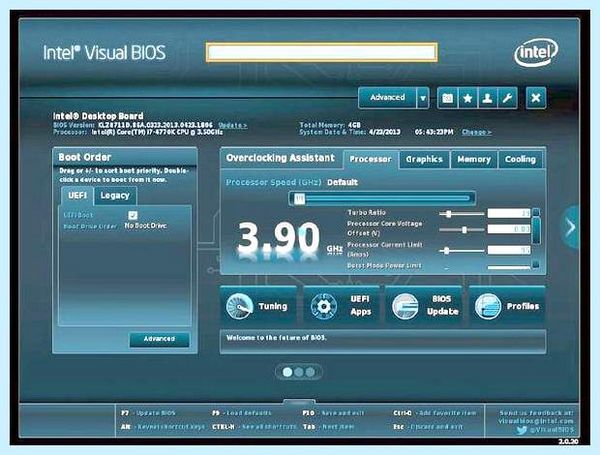This screenshot has width=600, height=455.
Task: Switch to the Graphics tab
Action: [x=424, y=159]
